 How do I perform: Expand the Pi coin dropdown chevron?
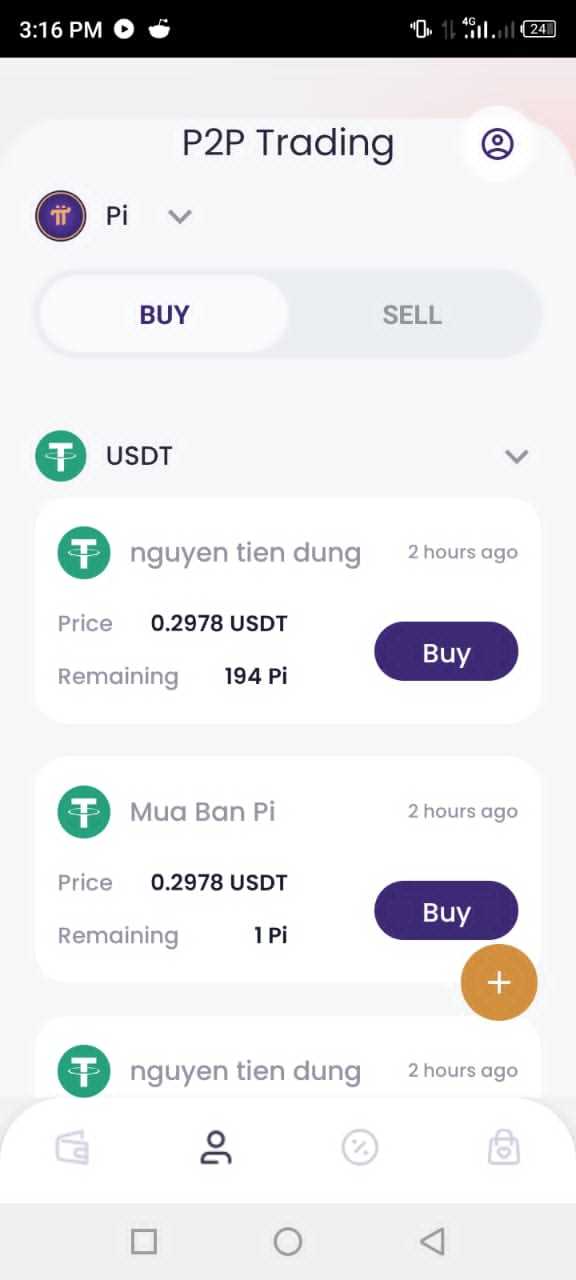click(180, 216)
